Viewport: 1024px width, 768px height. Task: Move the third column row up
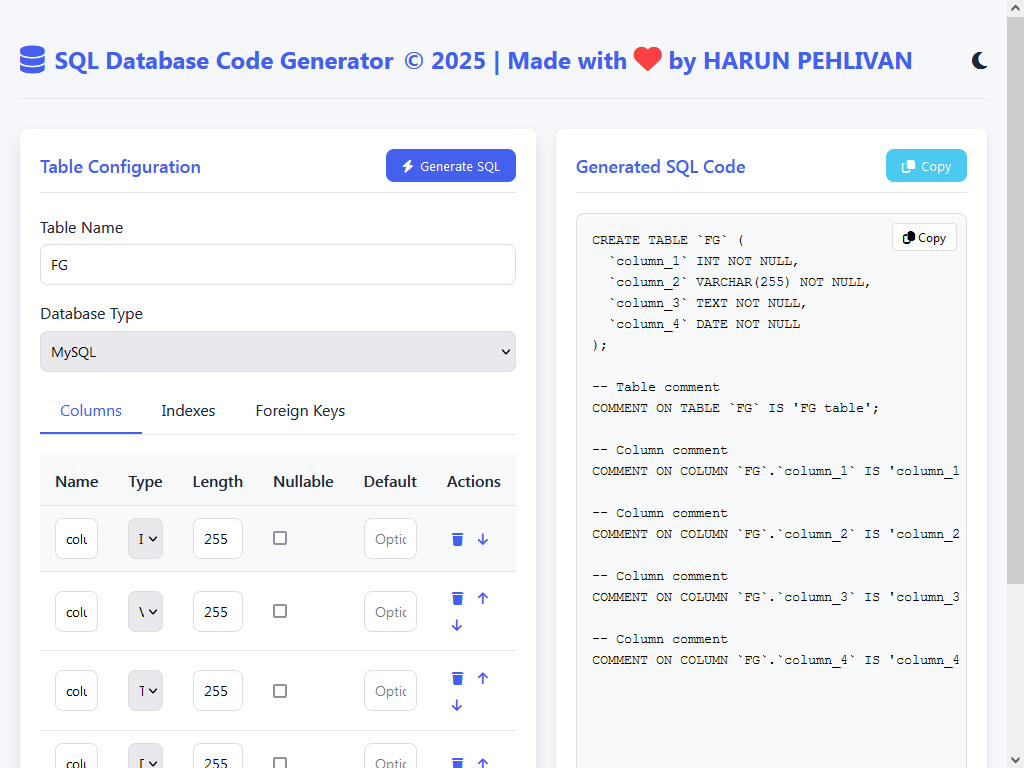coord(483,678)
